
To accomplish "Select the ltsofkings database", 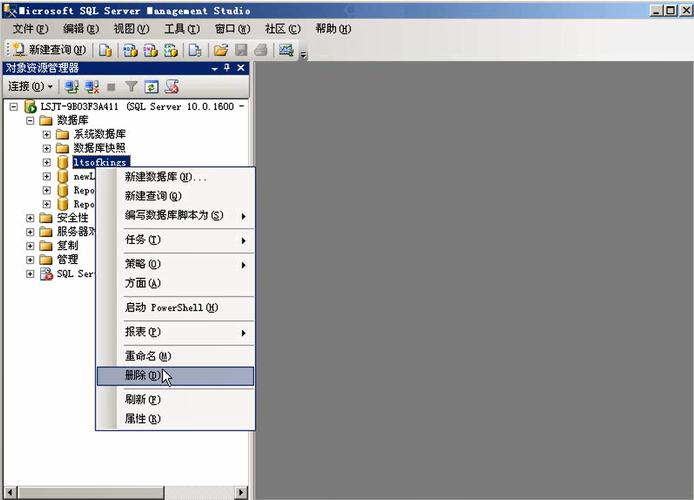I will pos(101,162).
